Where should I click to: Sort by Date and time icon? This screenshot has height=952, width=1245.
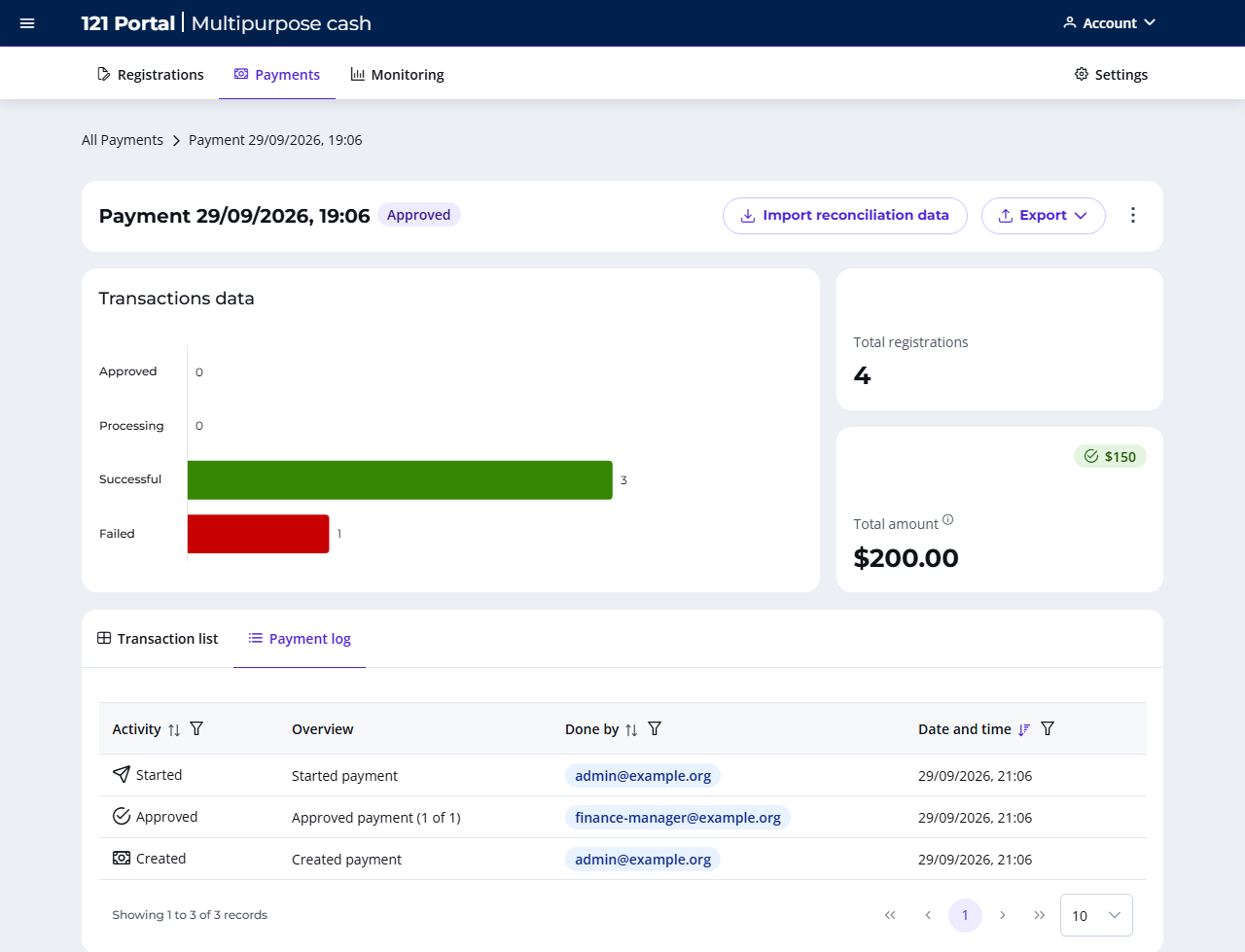pyautogui.click(x=1024, y=729)
